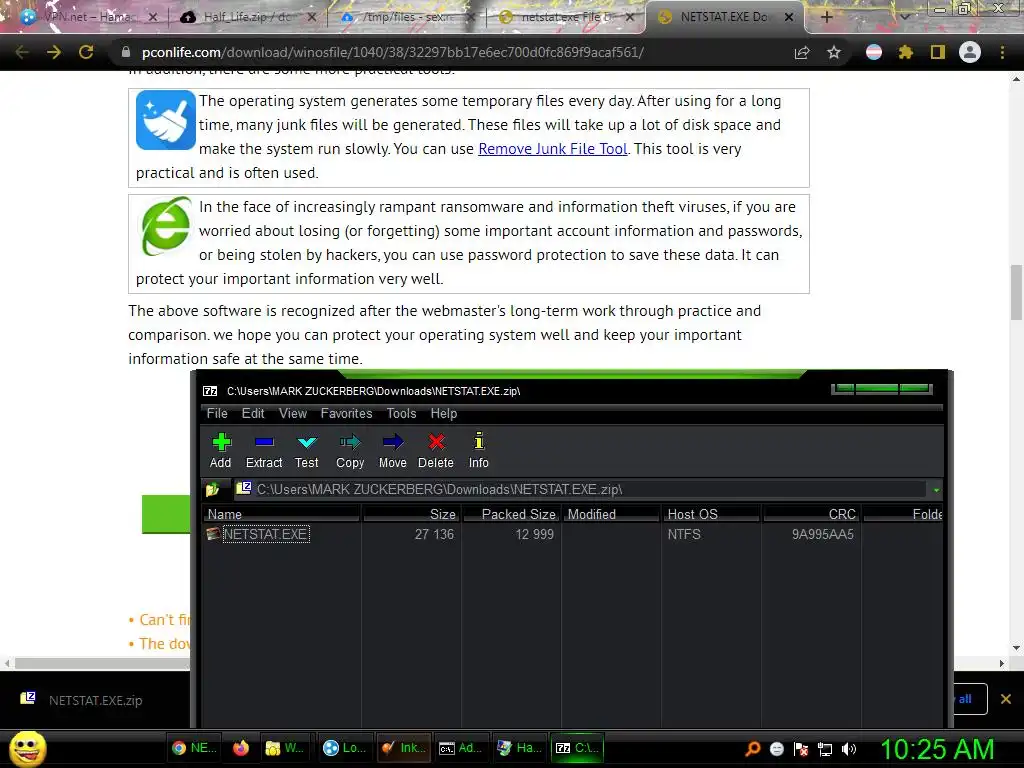
Task: Click the Move toolbar button in 7-Zip
Action: [392, 451]
